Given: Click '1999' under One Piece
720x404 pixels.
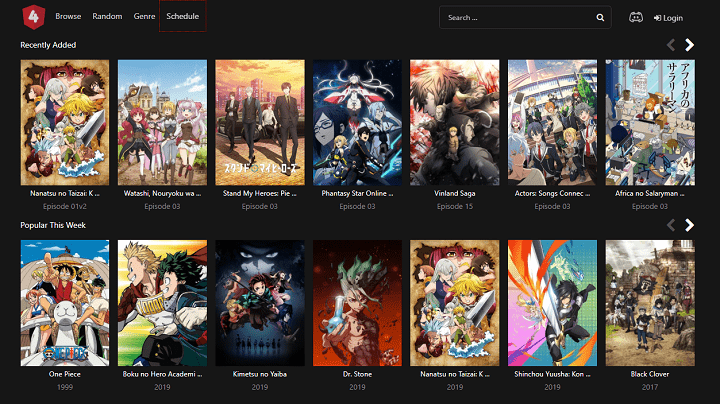Looking at the screenshot, I should point(65,387).
